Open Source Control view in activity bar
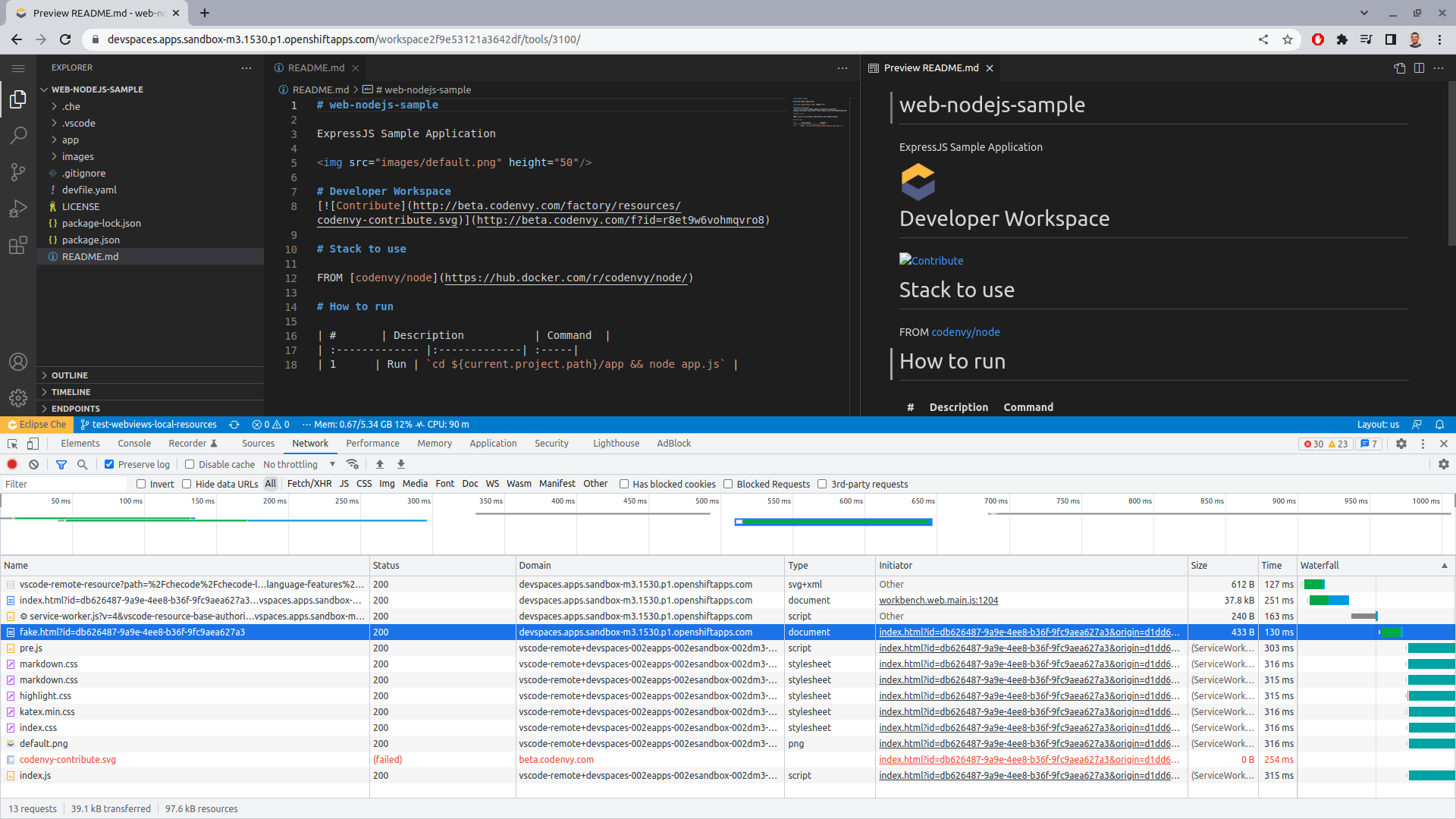The width and height of the screenshot is (1456, 819). pyautogui.click(x=18, y=172)
